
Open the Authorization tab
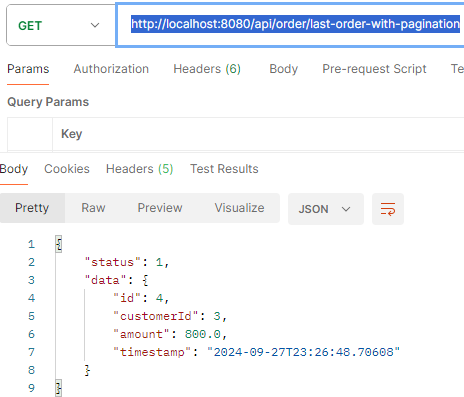(111, 69)
